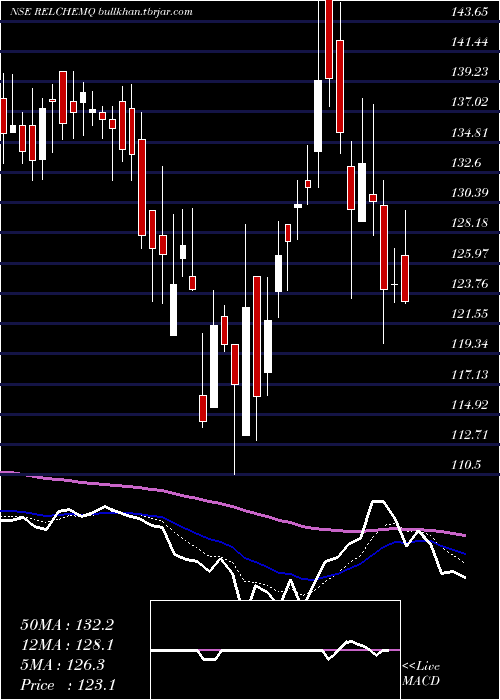Click the 128.18 price axis label

pos(469,223)
